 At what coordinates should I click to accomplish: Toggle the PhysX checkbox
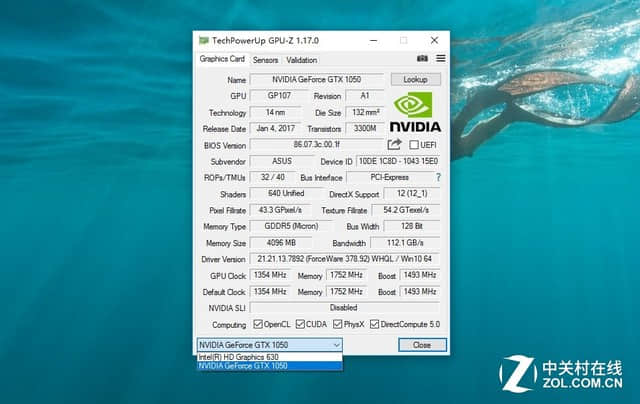338,324
